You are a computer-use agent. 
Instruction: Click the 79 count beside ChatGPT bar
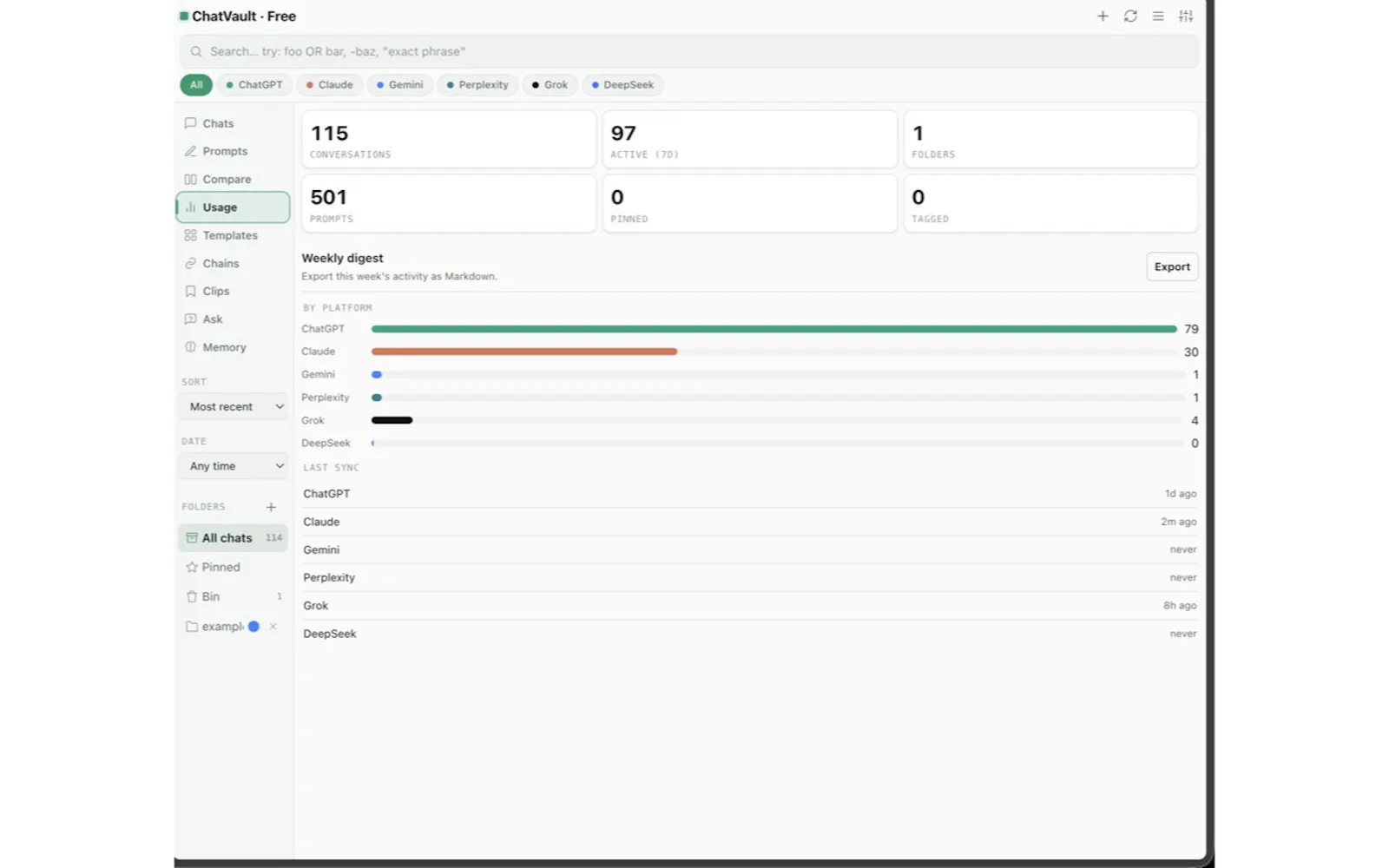pos(1191,329)
